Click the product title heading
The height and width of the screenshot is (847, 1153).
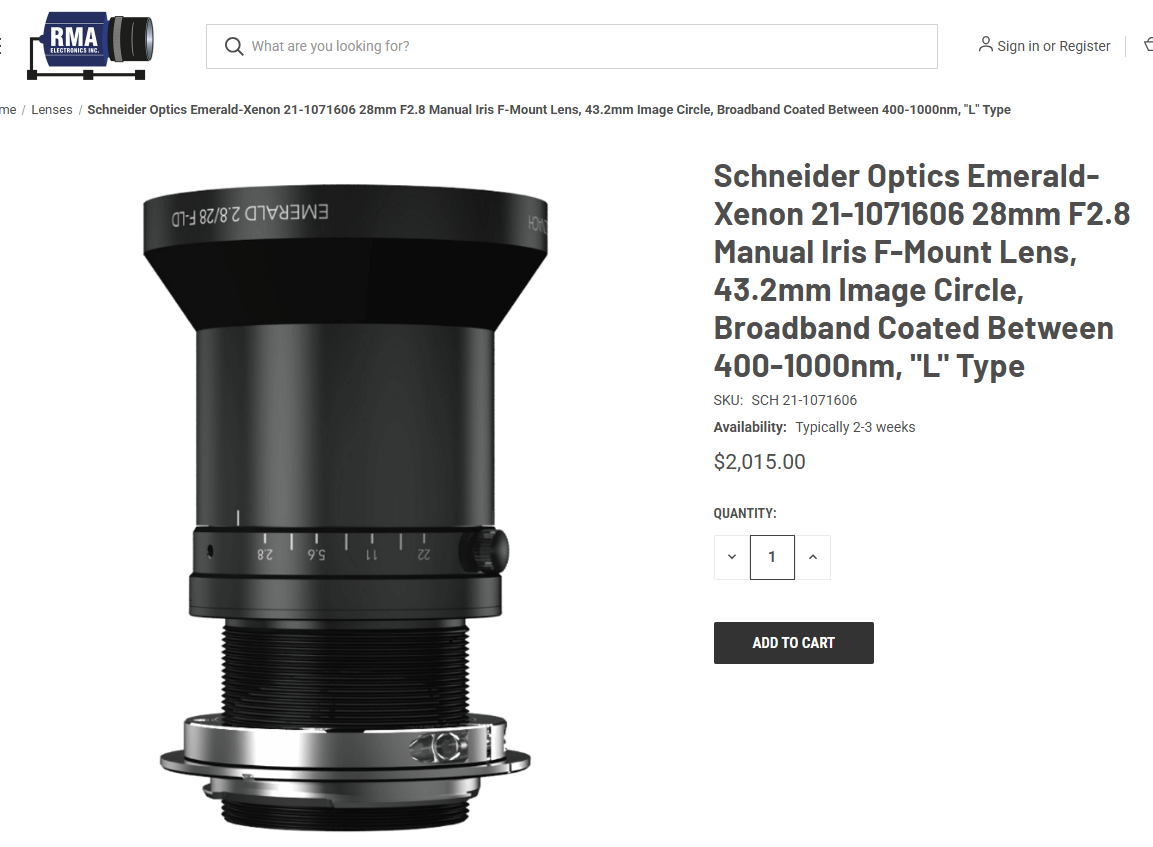(921, 271)
